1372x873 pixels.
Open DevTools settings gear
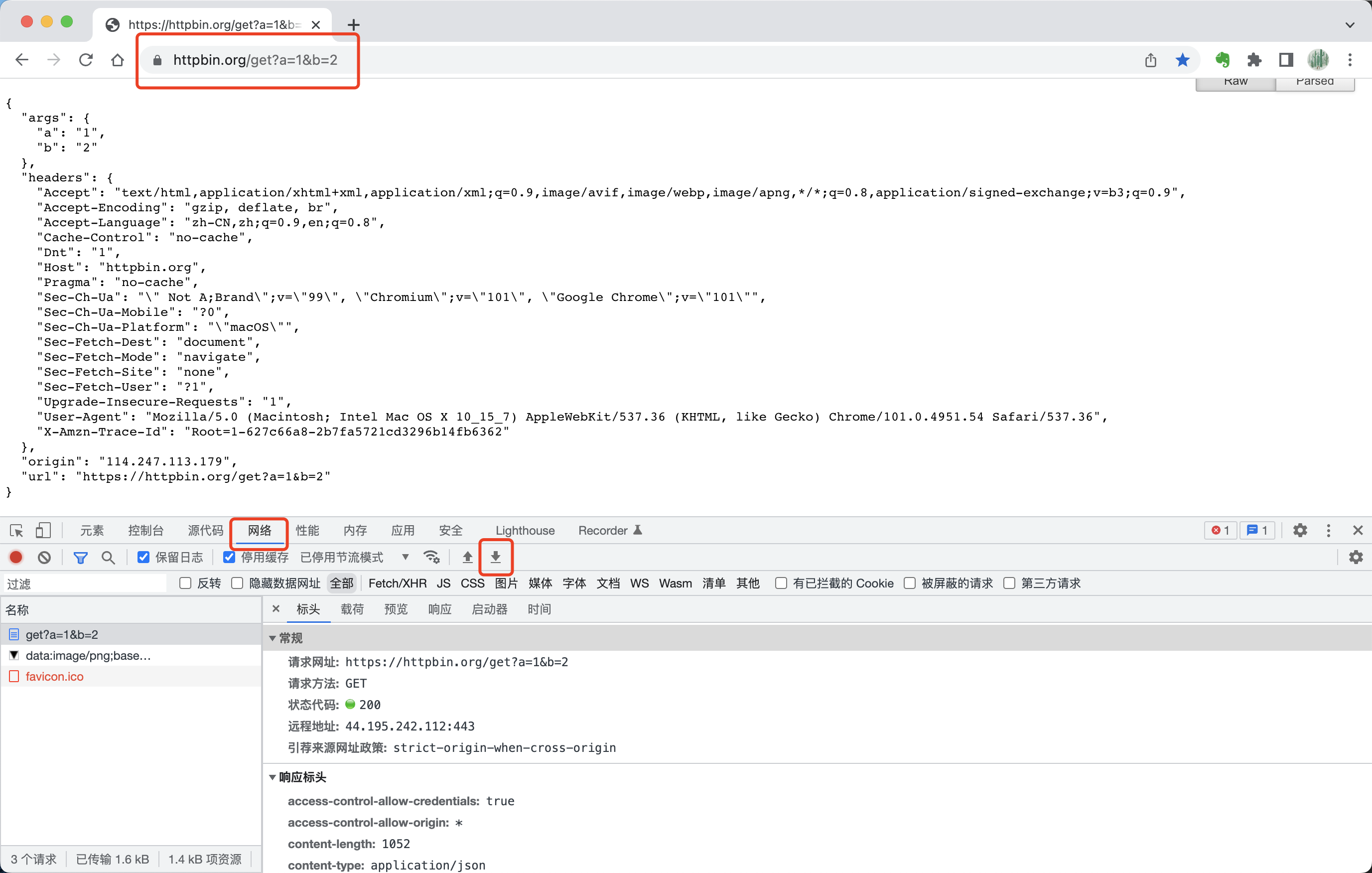pos(1300,531)
